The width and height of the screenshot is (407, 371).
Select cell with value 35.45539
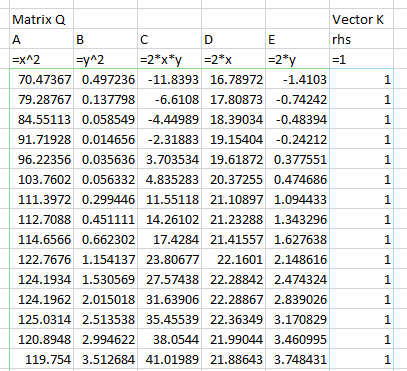coord(169,319)
